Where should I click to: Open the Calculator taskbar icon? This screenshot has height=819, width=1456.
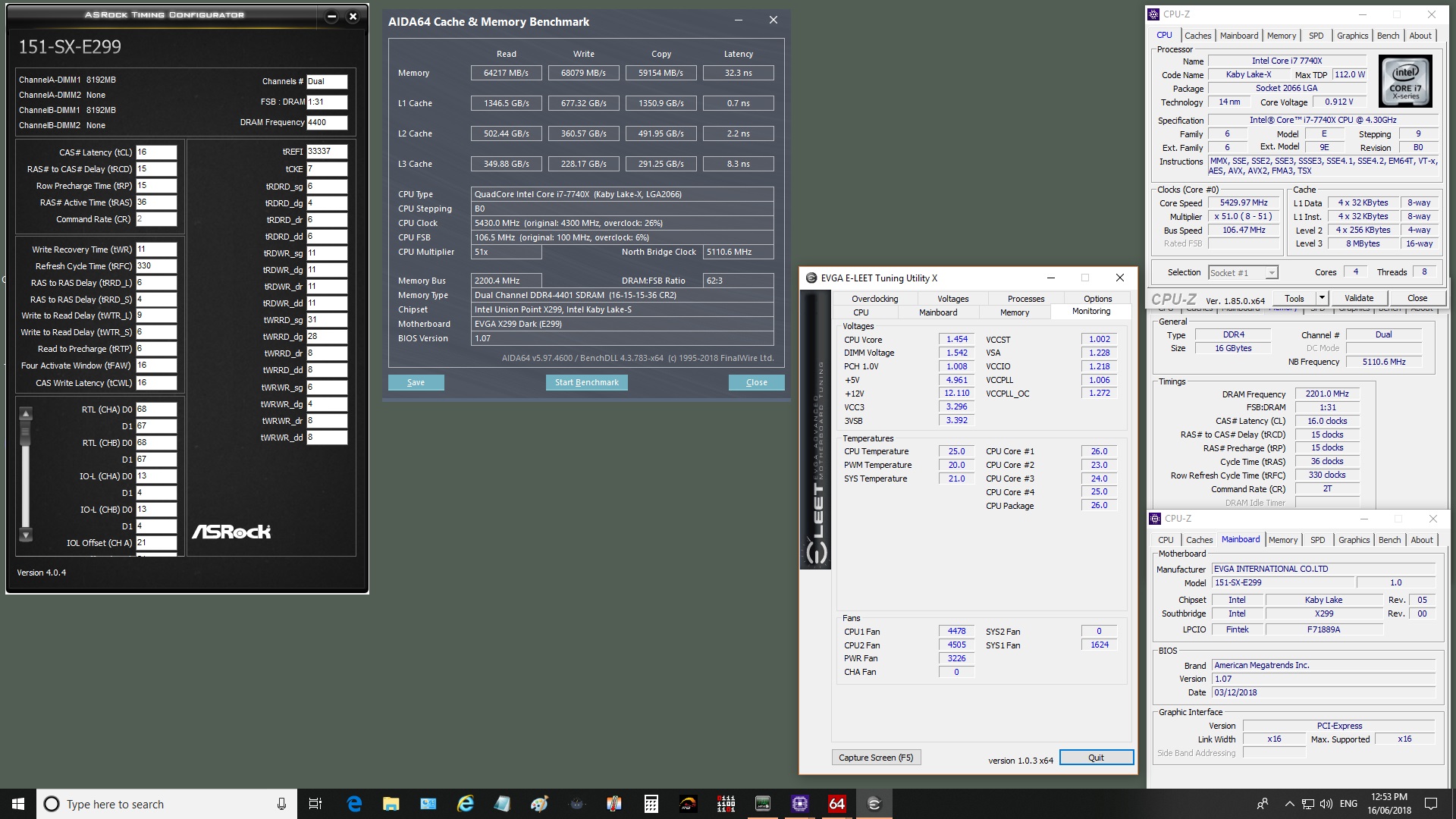[651, 804]
